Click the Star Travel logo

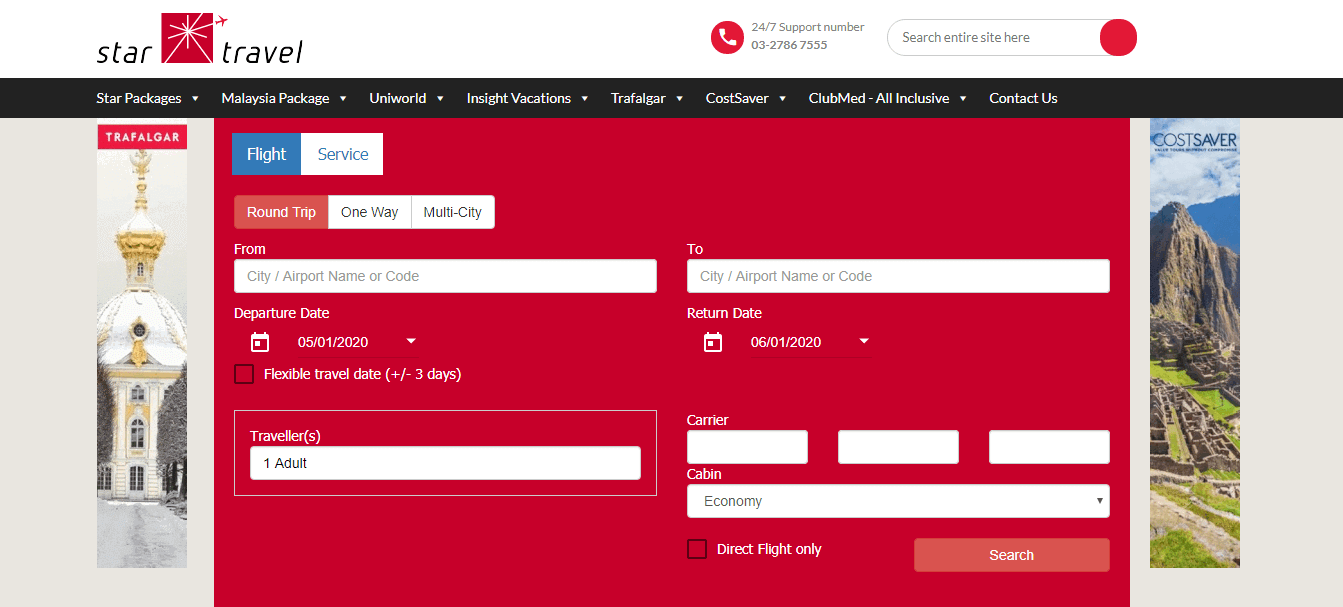tap(199, 39)
